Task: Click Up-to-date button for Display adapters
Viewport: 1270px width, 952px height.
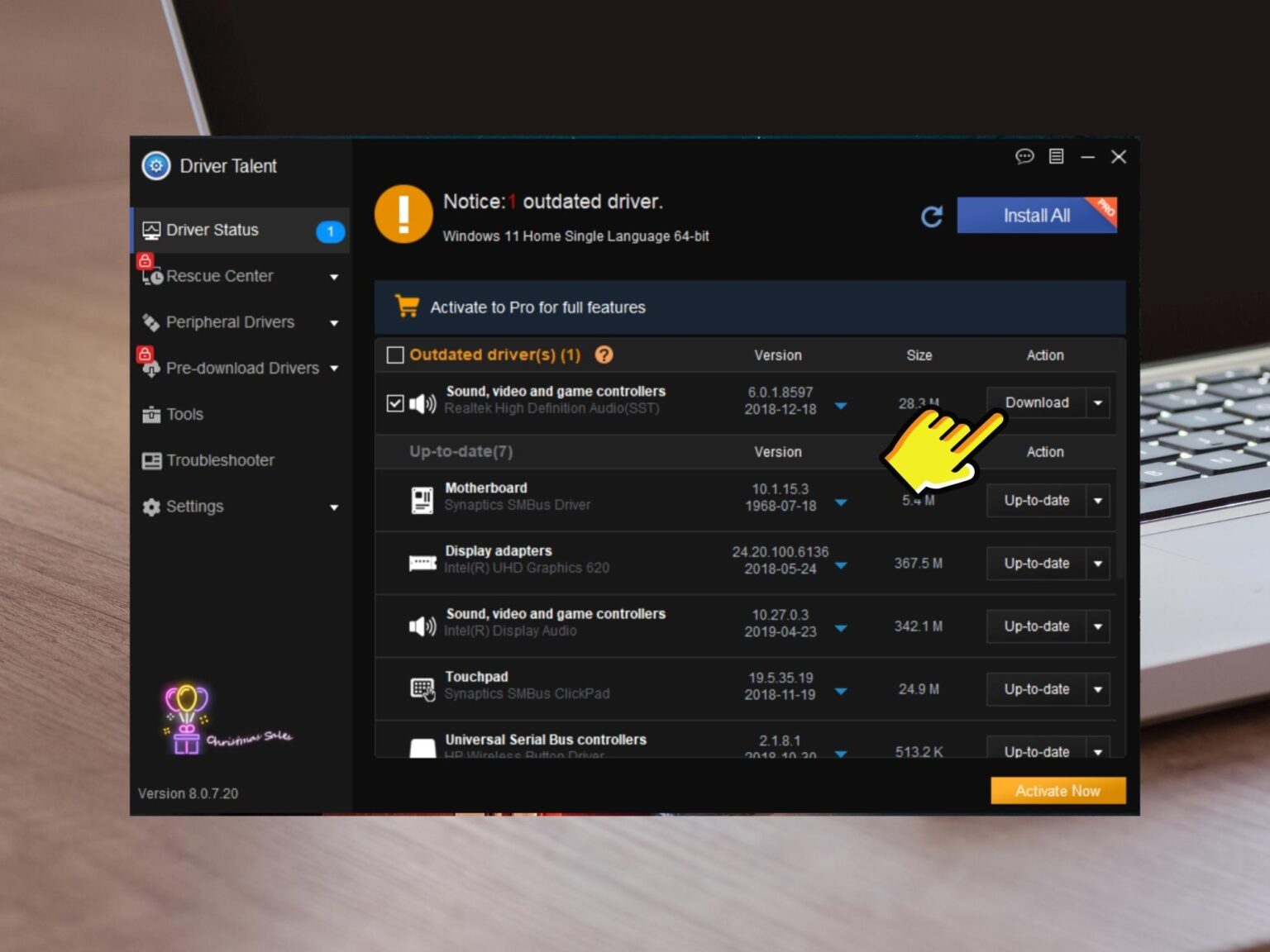Action: (1037, 563)
